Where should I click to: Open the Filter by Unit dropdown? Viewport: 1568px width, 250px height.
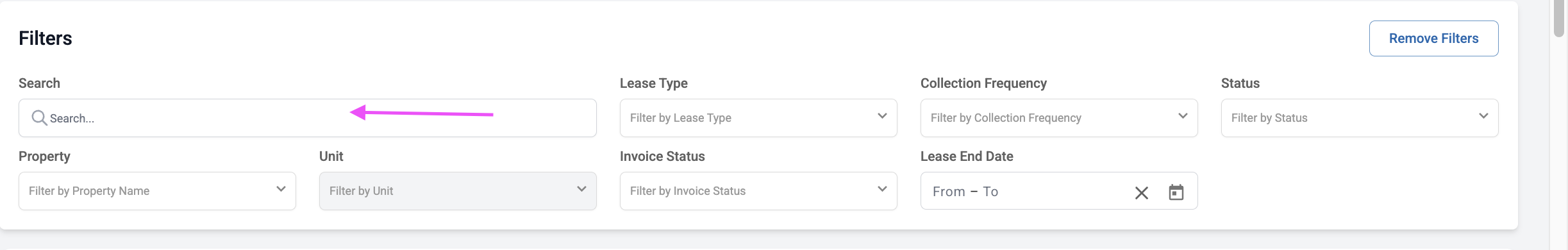(x=458, y=191)
